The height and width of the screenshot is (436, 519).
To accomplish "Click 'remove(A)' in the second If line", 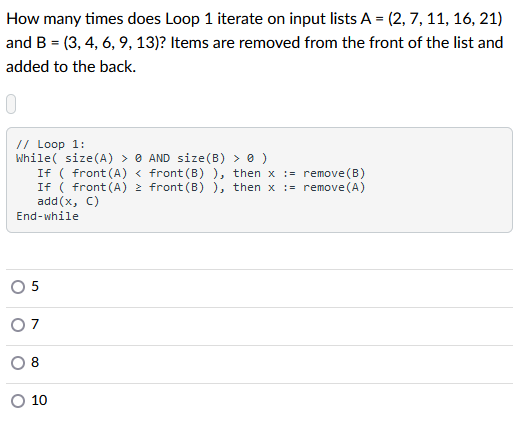I will 334,187.
